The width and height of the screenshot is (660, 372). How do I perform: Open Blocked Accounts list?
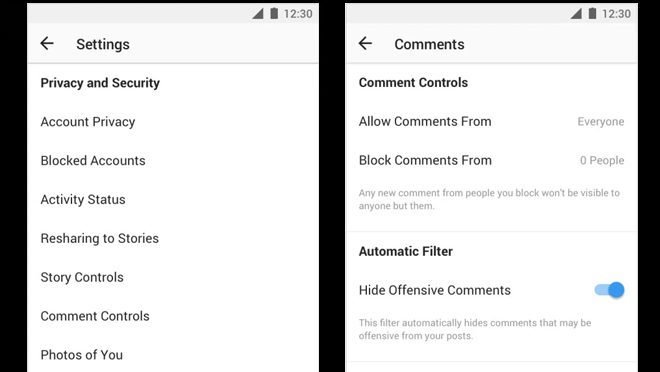tap(173, 161)
